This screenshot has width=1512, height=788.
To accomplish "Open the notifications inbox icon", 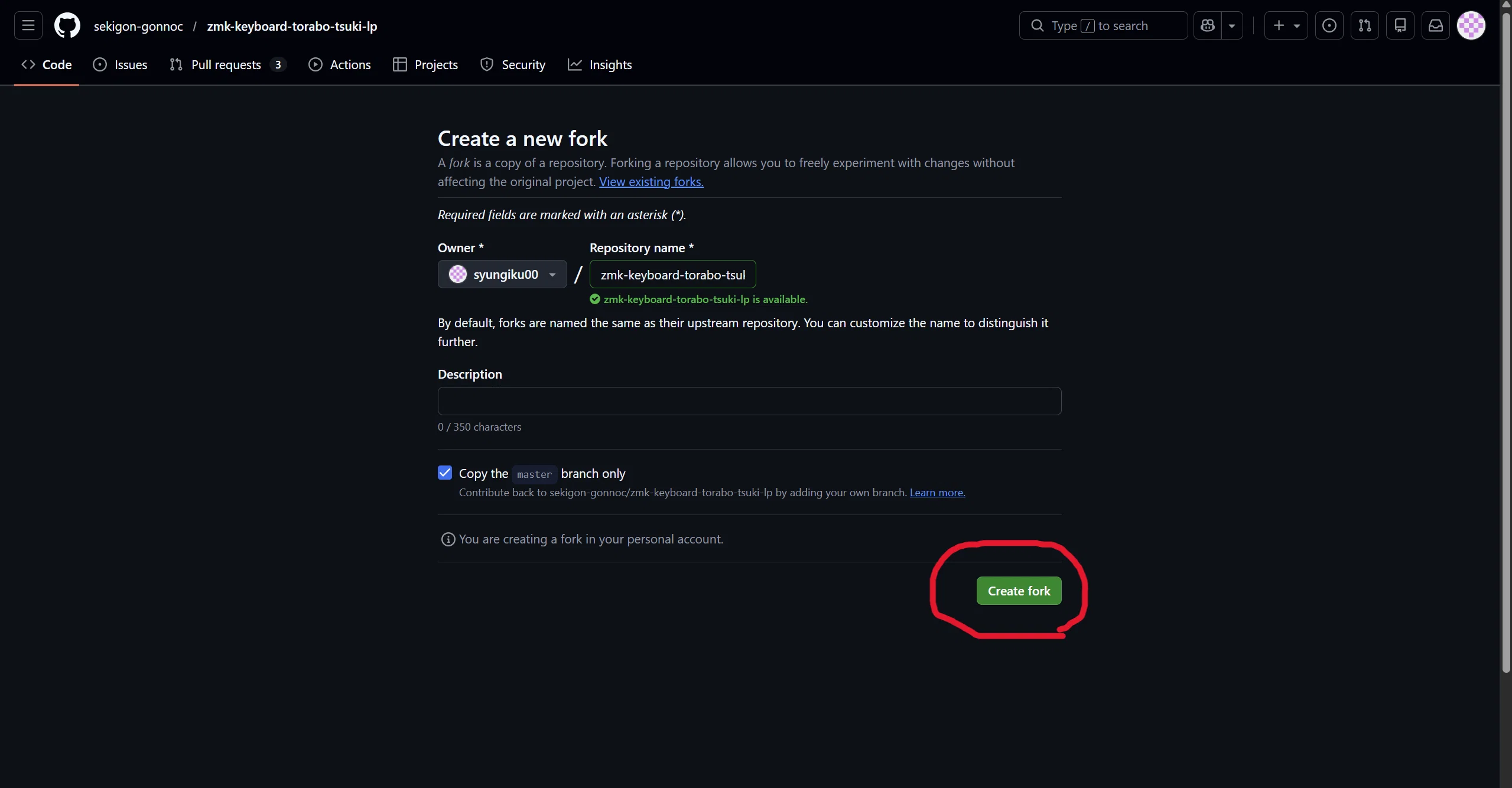I will pos(1435,26).
